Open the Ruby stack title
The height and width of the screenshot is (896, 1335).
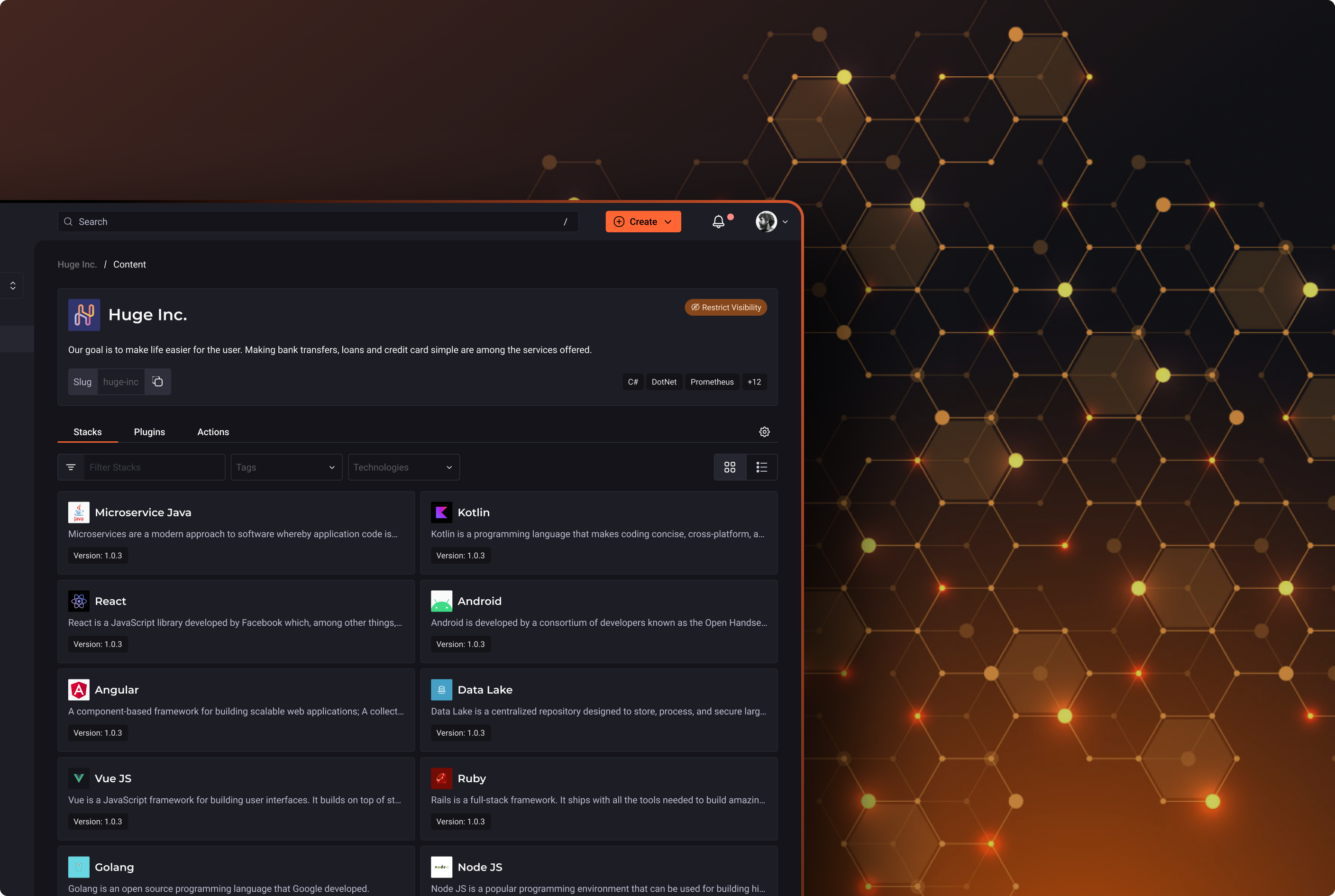point(472,778)
